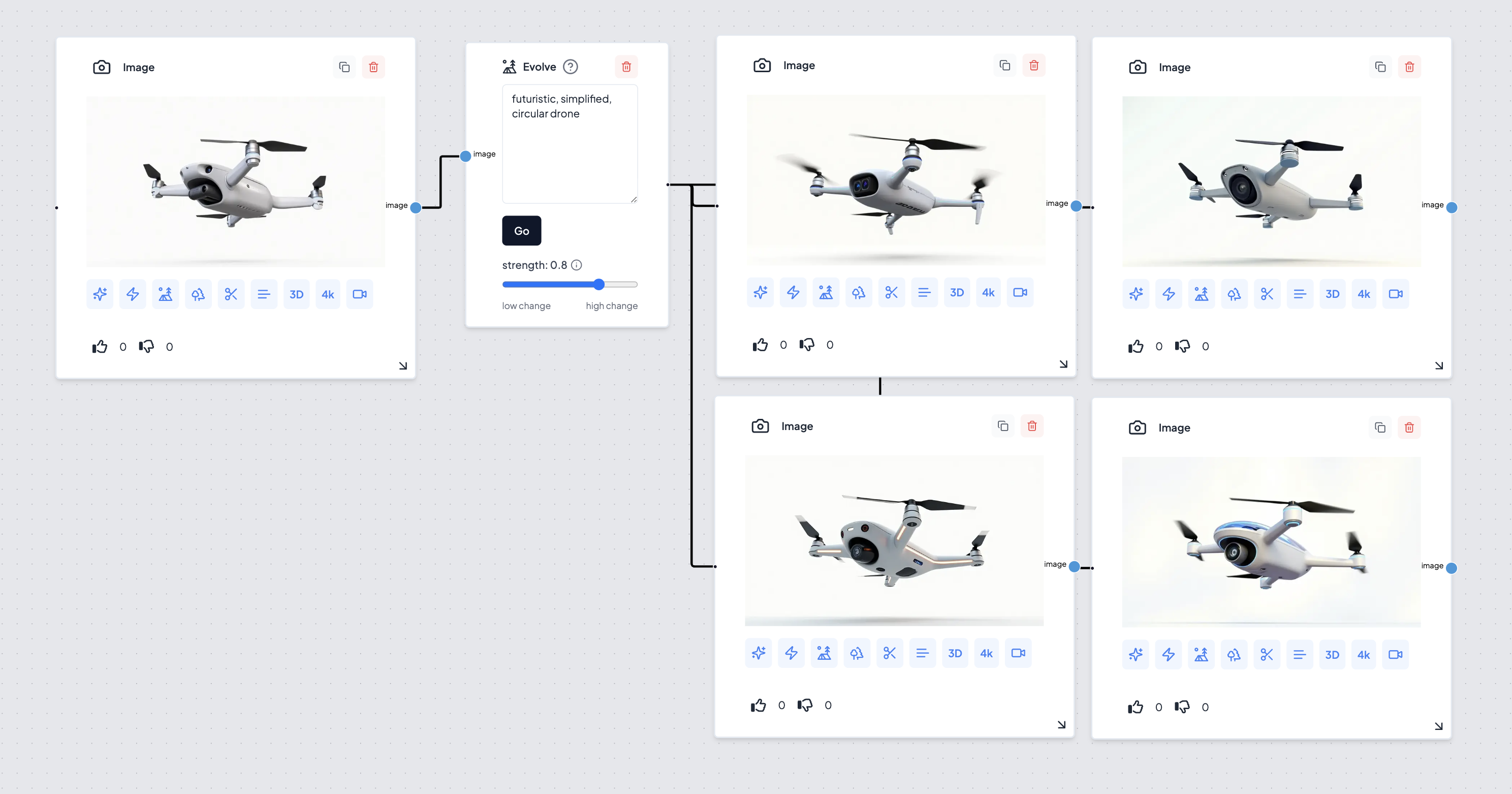
Task: Click 4k upscale on bottom-right image card
Action: (x=1363, y=655)
